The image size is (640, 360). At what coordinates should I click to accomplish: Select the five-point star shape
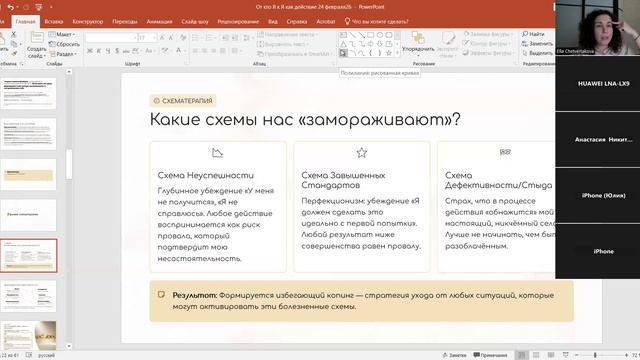389,53
